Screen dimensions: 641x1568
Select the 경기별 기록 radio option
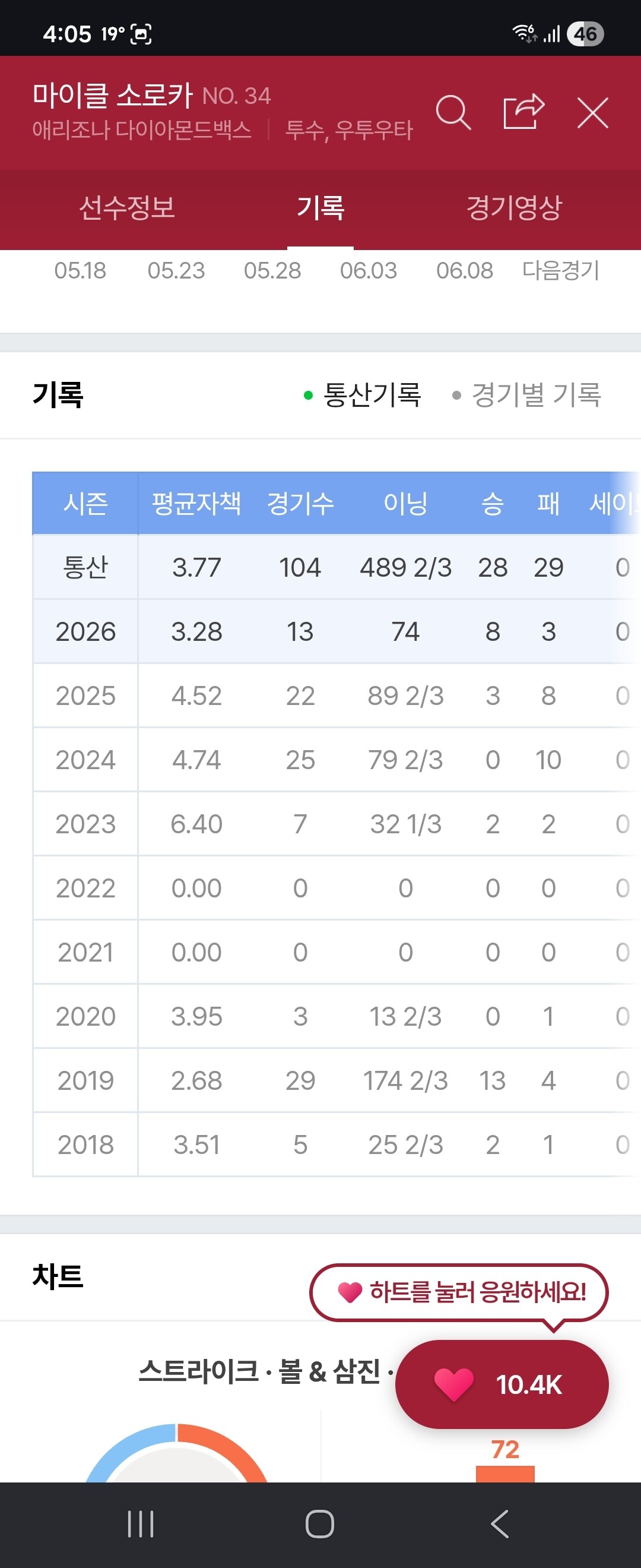click(526, 394)
